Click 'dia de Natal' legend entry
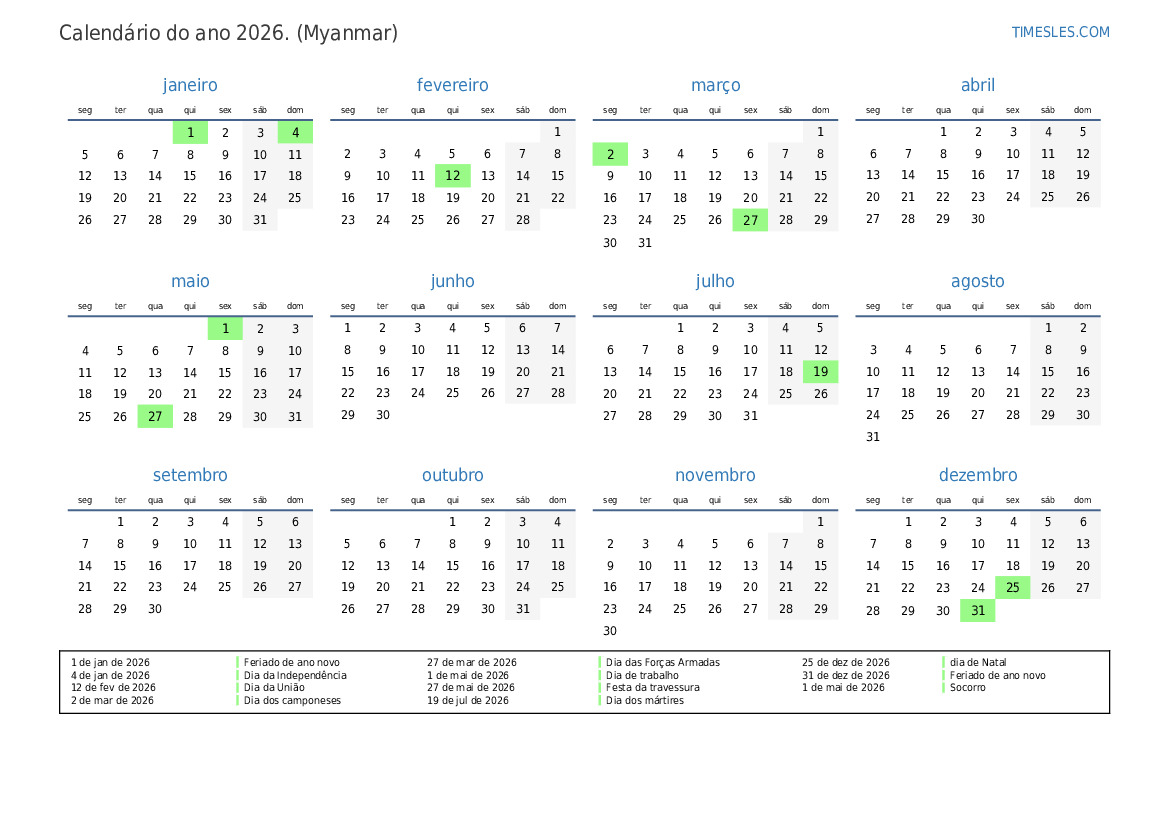1169x827 pixels. pos(978,662)
